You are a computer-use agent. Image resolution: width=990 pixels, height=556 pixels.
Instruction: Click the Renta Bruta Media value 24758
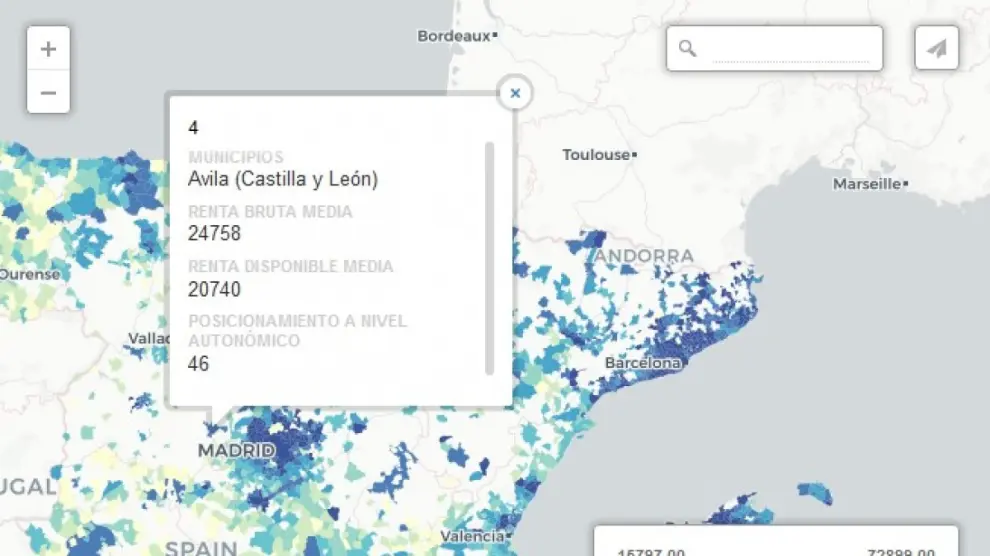[214, 234]
